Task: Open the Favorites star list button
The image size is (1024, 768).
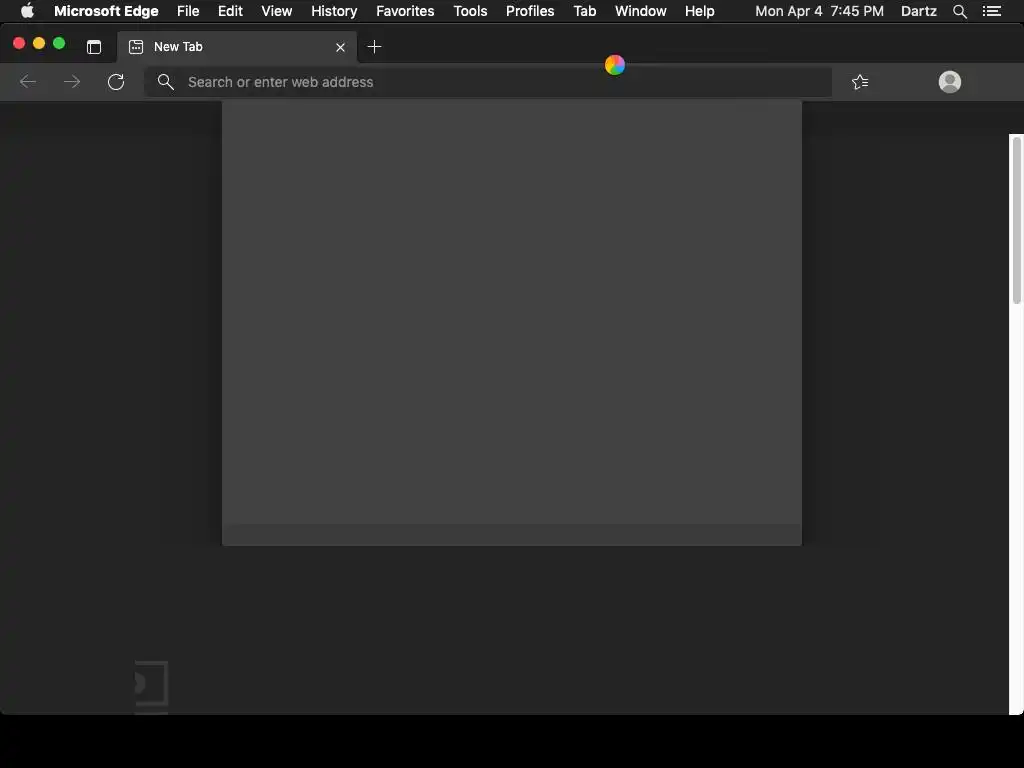Action: [860, 82]
